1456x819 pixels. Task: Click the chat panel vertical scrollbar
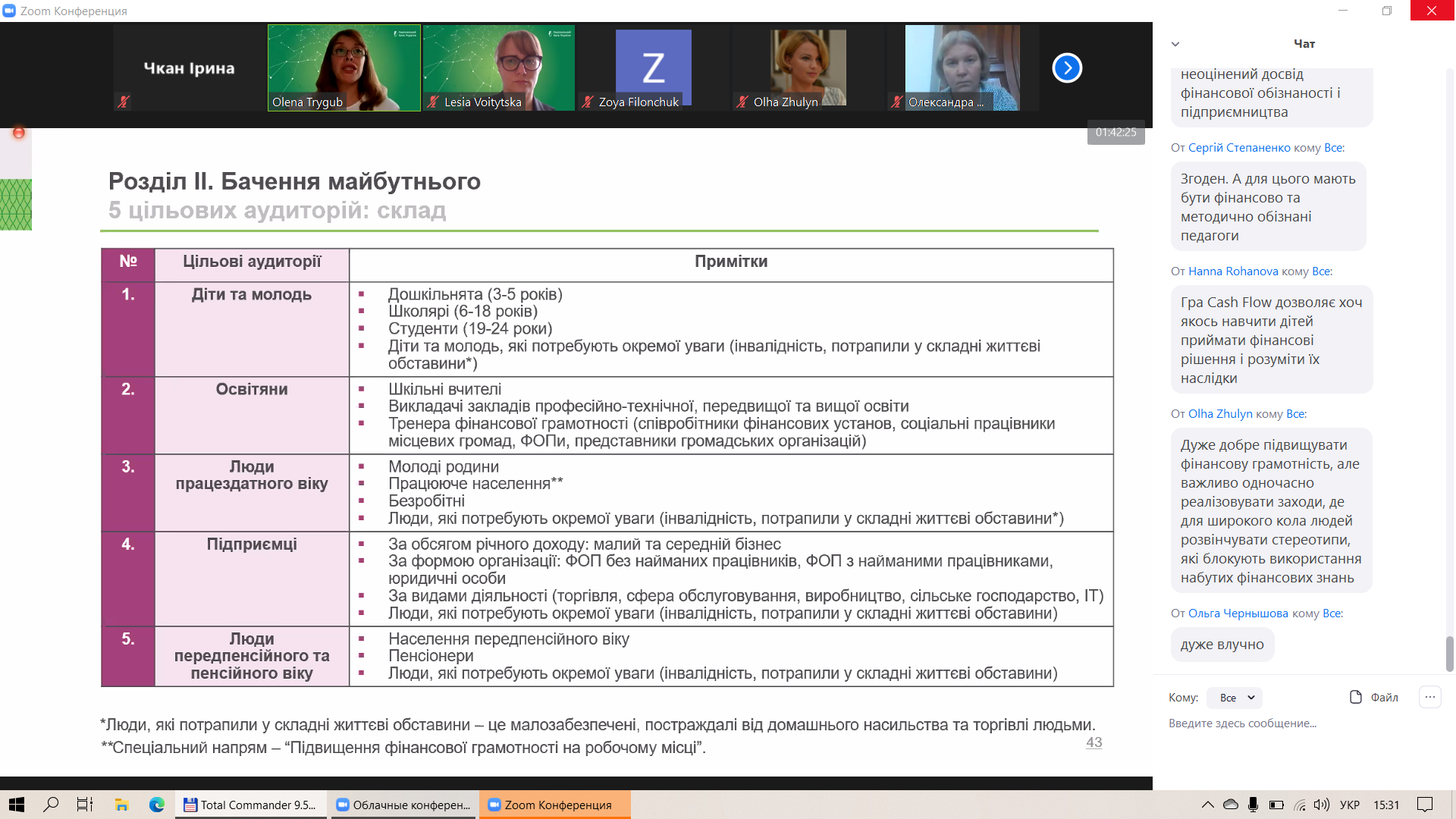[x=1449, y=652]
